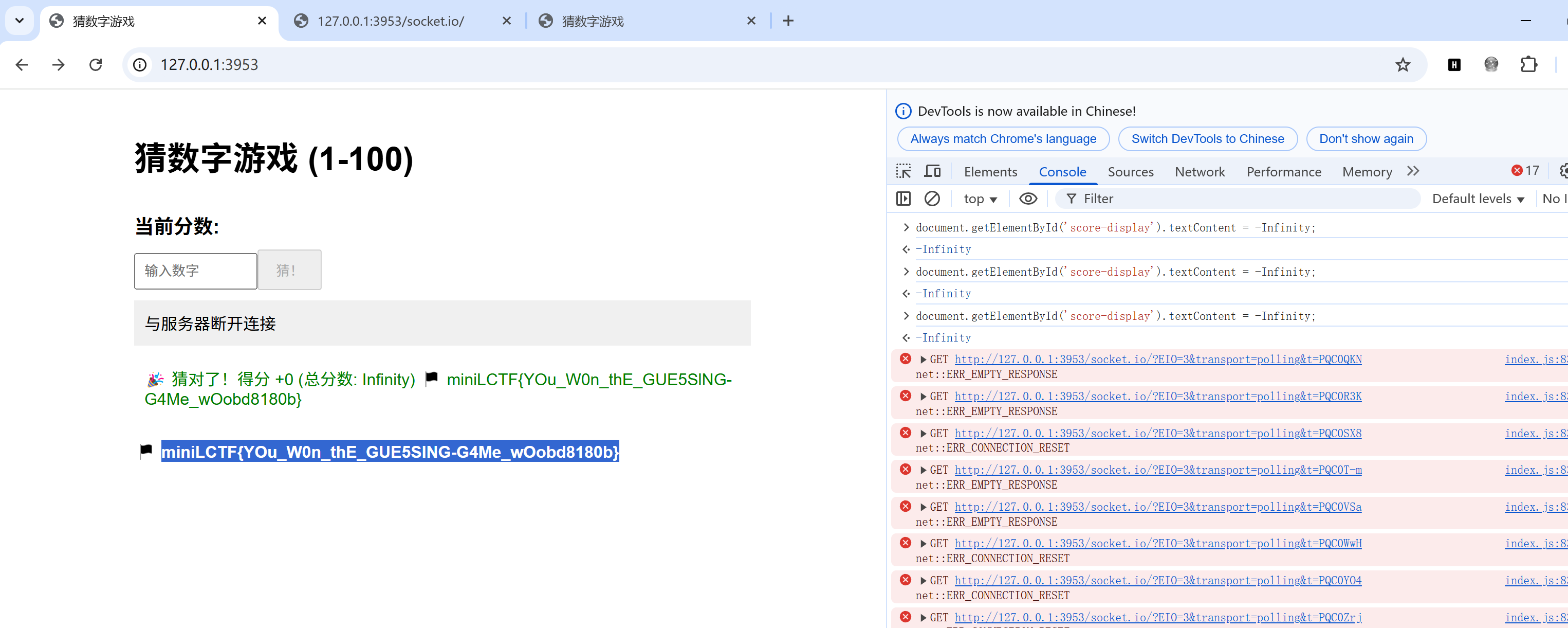This screenshot has height=628, width=1568.
Task: Activate the inspect element picker
Action: pyautogui.click(x=903, y=171)
